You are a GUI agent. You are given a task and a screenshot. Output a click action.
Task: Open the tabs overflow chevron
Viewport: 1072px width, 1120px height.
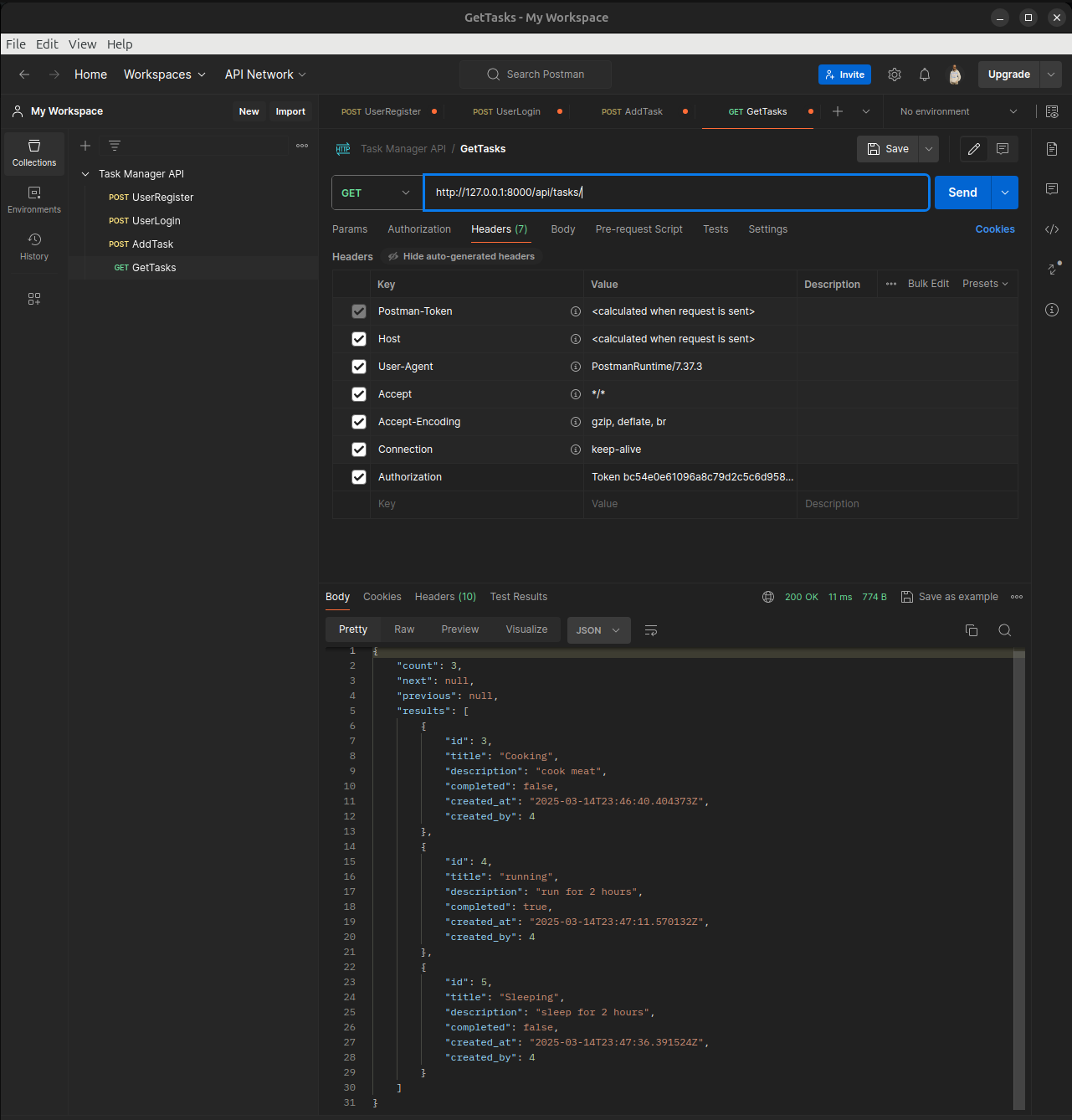point(866,111)
